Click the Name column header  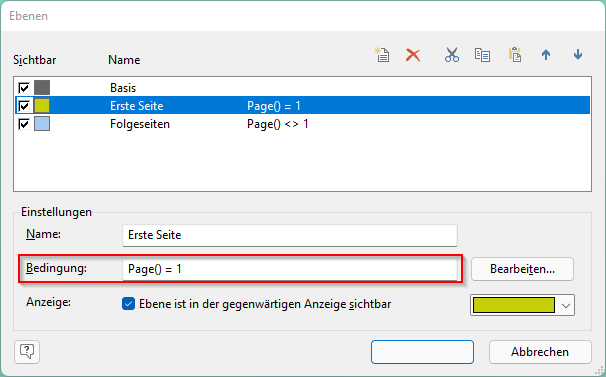(124, 60)
